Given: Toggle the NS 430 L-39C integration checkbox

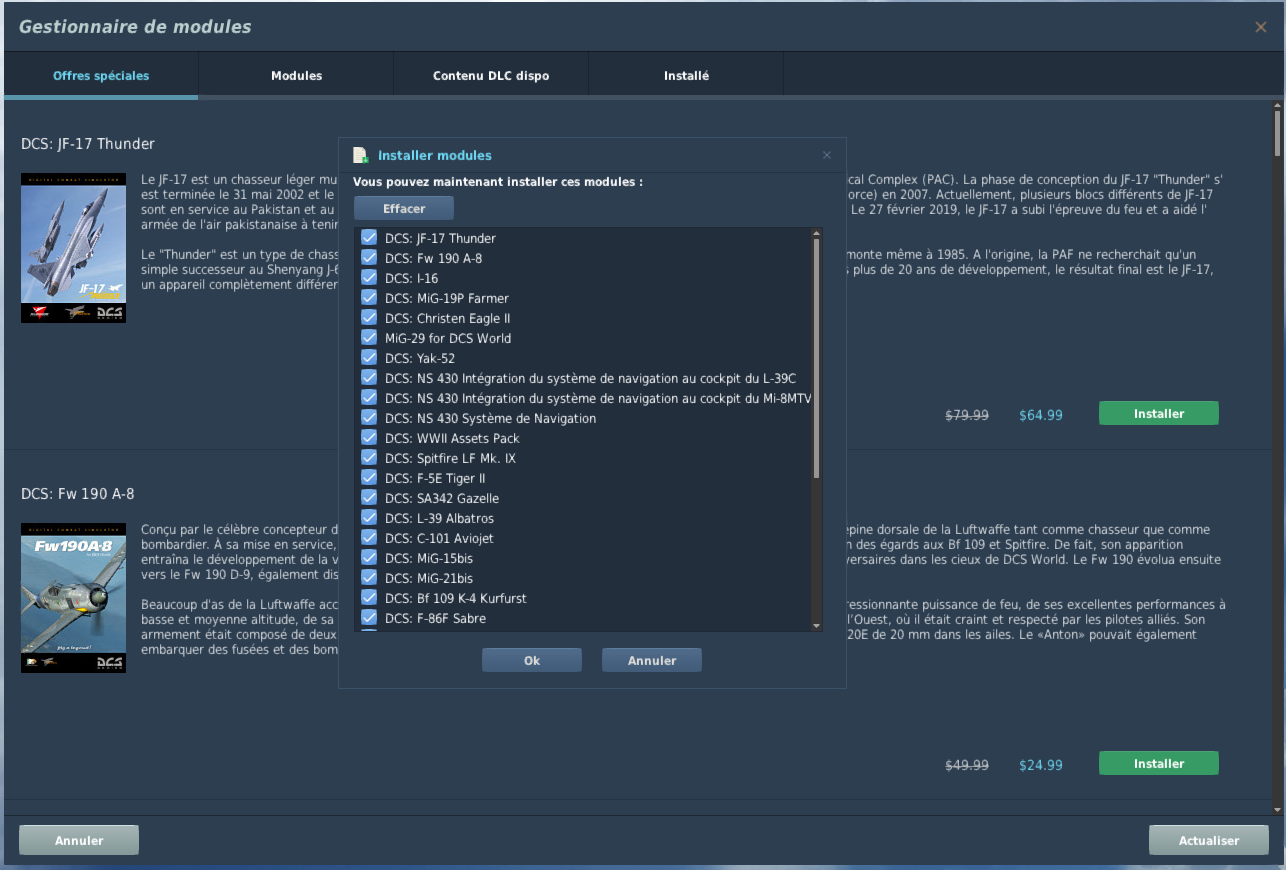Looking at the screenshot, I should point(369,378).
